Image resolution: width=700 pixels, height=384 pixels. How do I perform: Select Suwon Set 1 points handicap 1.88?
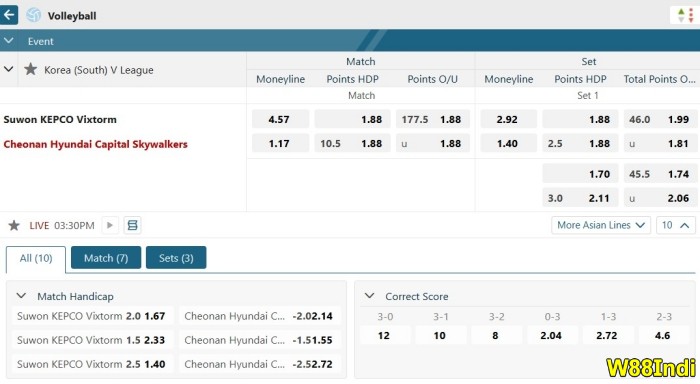pyautogui.click(x=580, y=119)
